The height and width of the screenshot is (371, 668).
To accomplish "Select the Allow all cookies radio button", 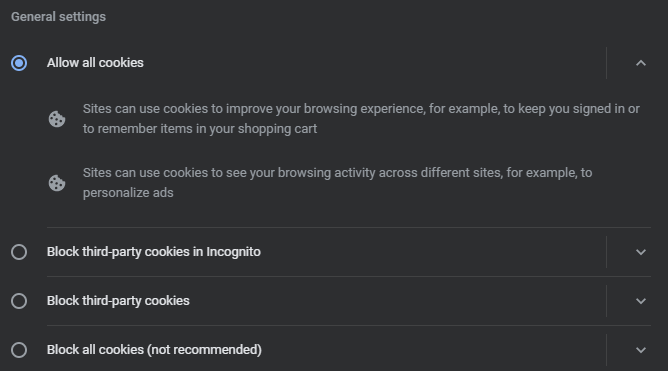I will pos(19,63).
